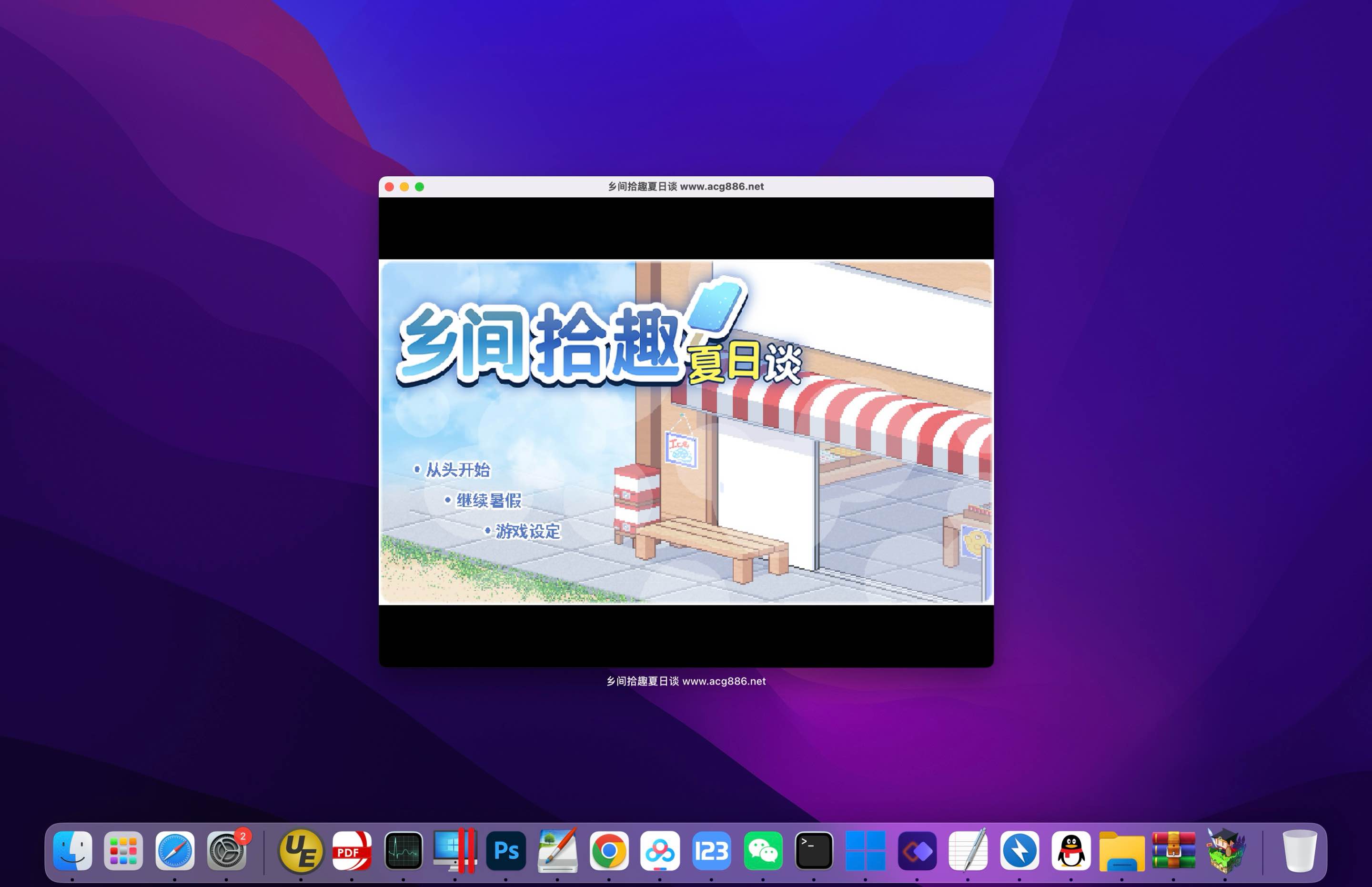The image size is (1372, 887).
Task: Launch QQ penguin app from the dock
Action: (x=1071, y=850)
